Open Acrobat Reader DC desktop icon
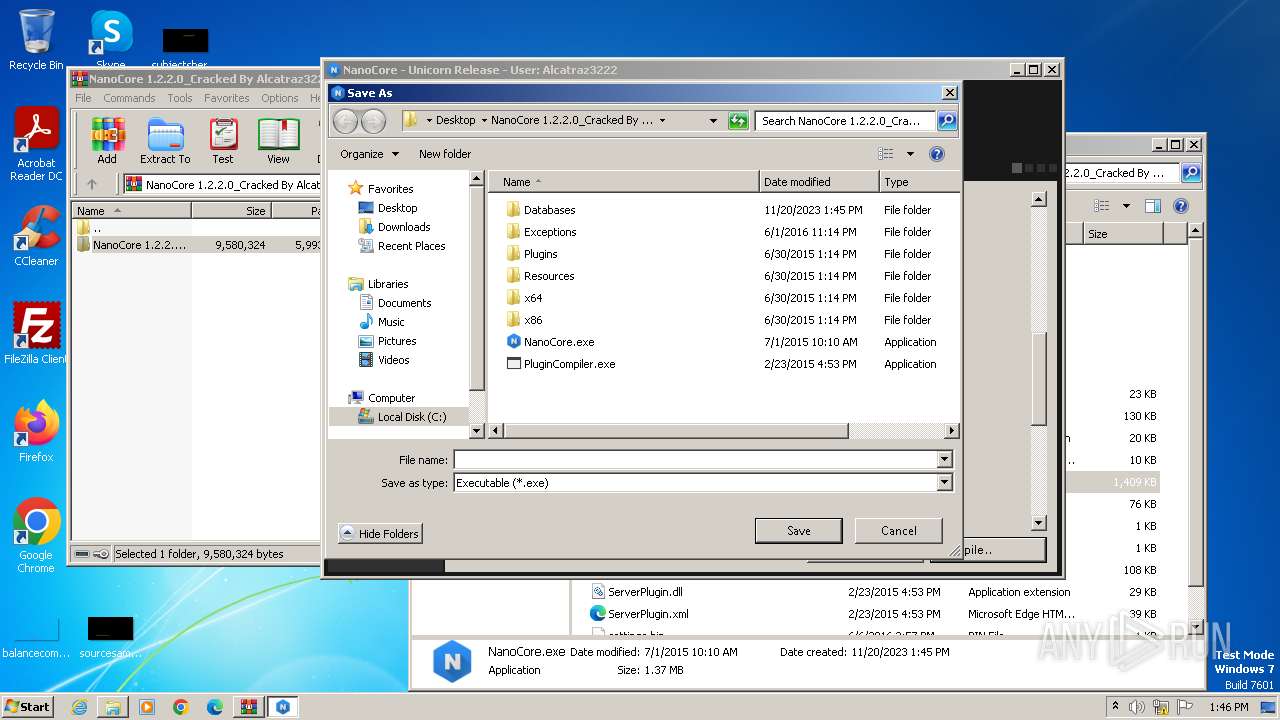Image resolution: width=1280 pixels, height=720 pixels. point(36,145)
